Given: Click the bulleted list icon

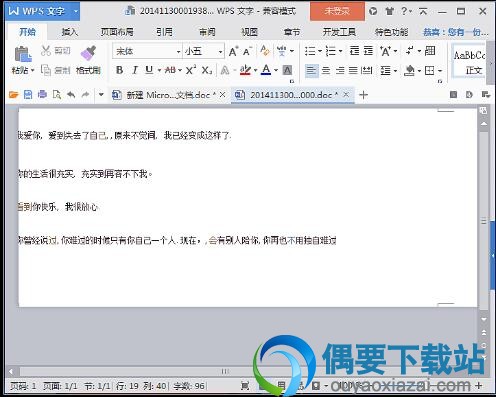Looking at the screenshot, I should pyautogui.click(x=310, y=51).
